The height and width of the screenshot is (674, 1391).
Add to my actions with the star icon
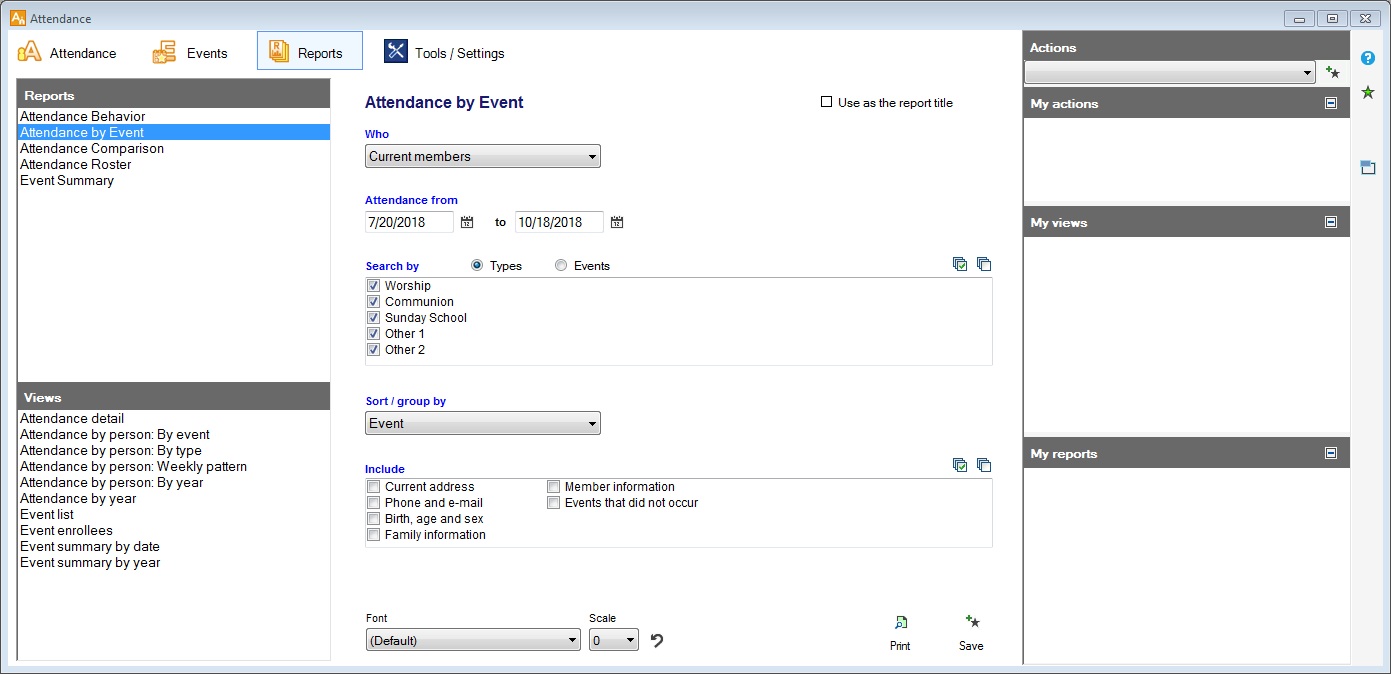click(x=1332, y=72)
